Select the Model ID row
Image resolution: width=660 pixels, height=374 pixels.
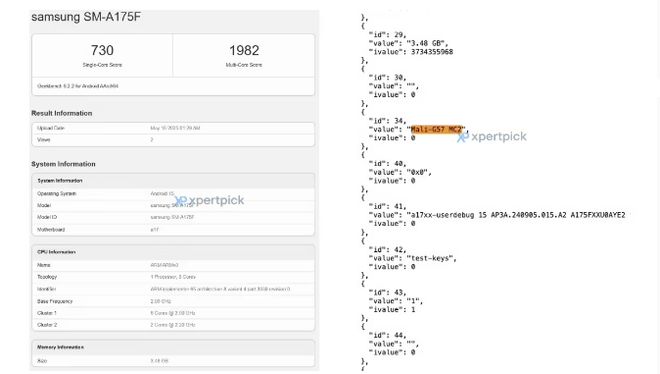[173, 217]
